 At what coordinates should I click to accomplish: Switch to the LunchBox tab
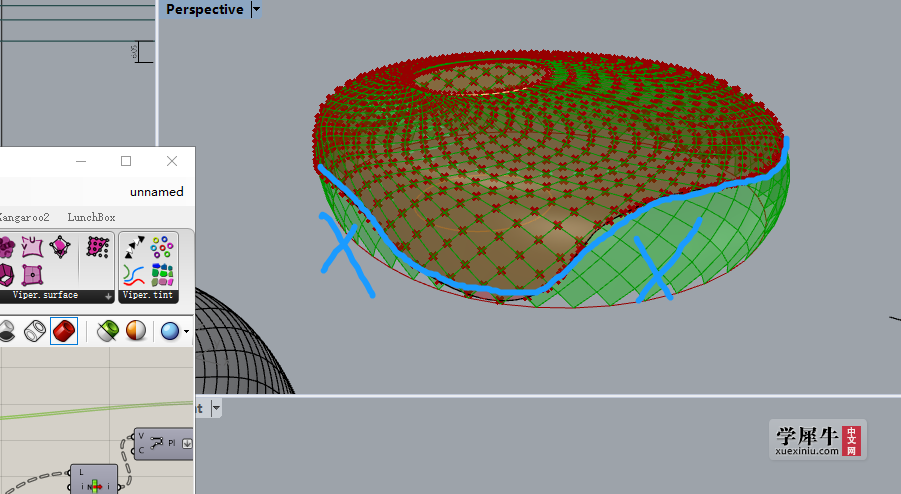tap(91, 217)
